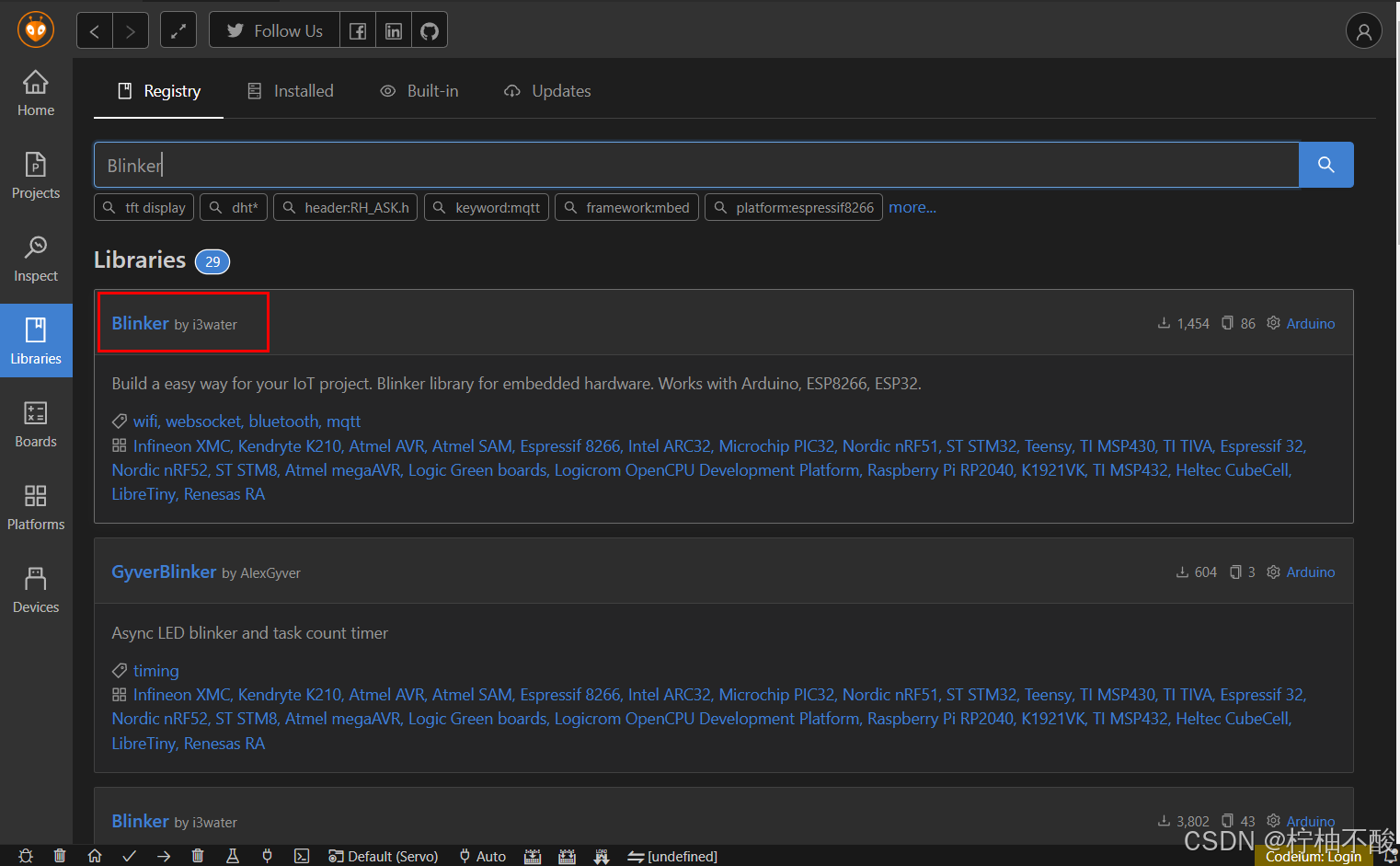
Task: Focus the library search field containing Blinker
Action: click(x=696, y=165)
